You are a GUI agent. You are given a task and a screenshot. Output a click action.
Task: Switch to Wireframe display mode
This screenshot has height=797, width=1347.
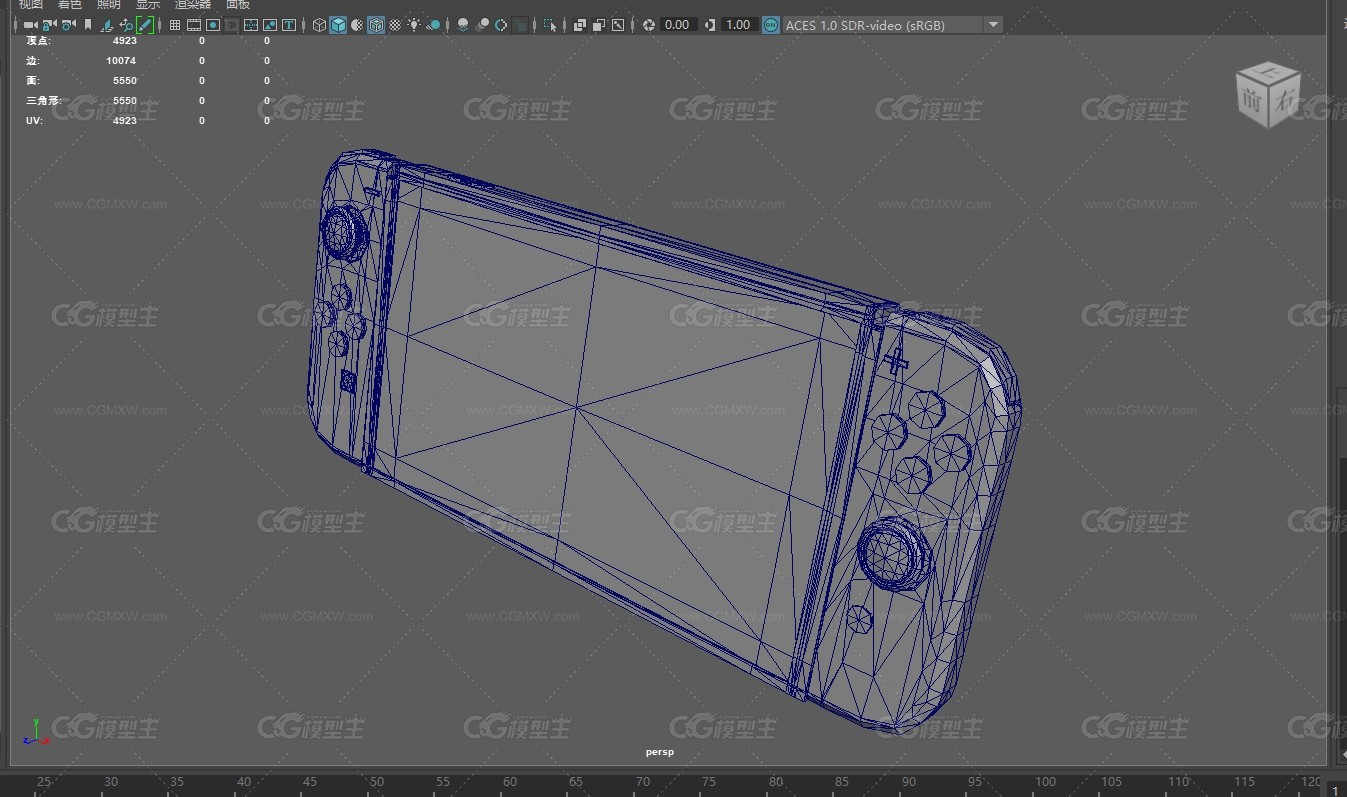pos(319,25)
